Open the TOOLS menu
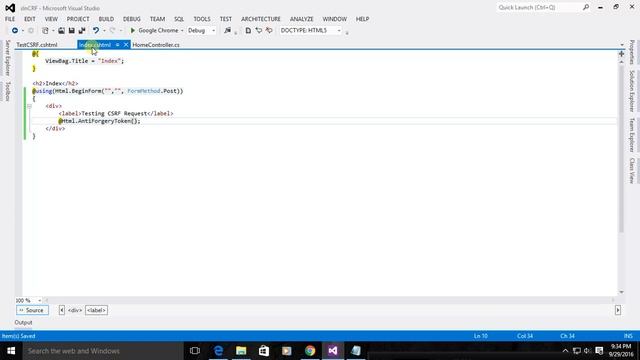The width and height of the screenshot is (640, 360). click(202, 19)
